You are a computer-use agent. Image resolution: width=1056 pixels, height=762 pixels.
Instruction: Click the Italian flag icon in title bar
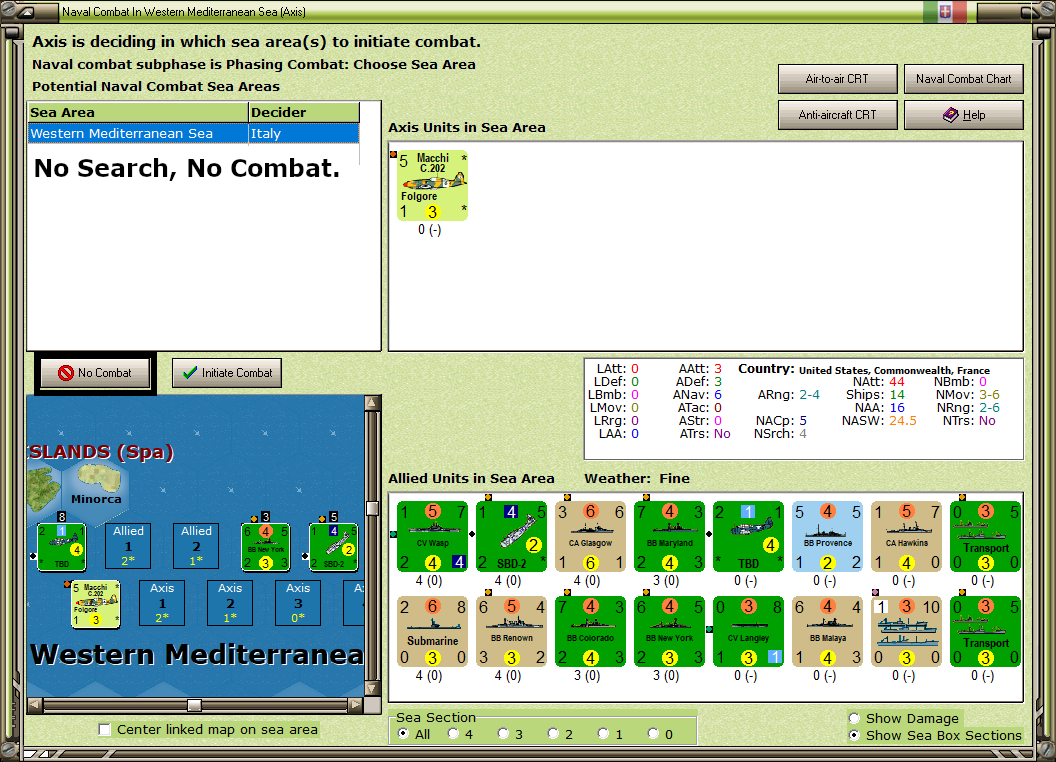click(x=944, y=11)
